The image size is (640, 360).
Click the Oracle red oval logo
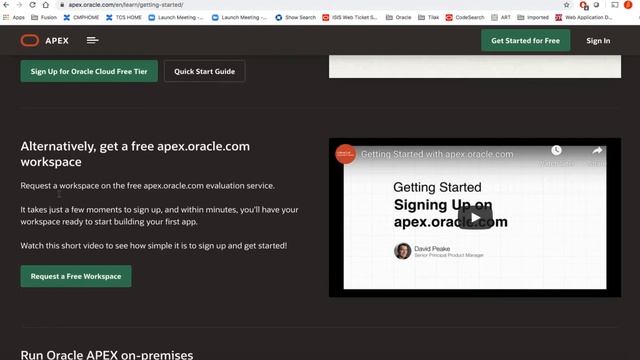pos(30,40)
